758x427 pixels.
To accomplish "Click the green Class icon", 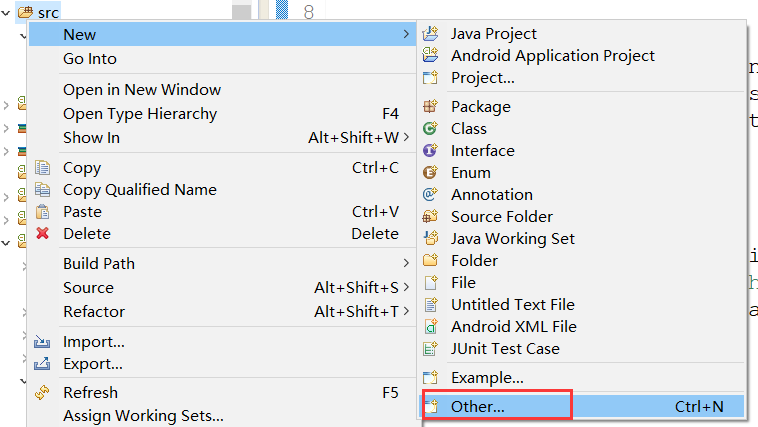I will coord(431,129).
